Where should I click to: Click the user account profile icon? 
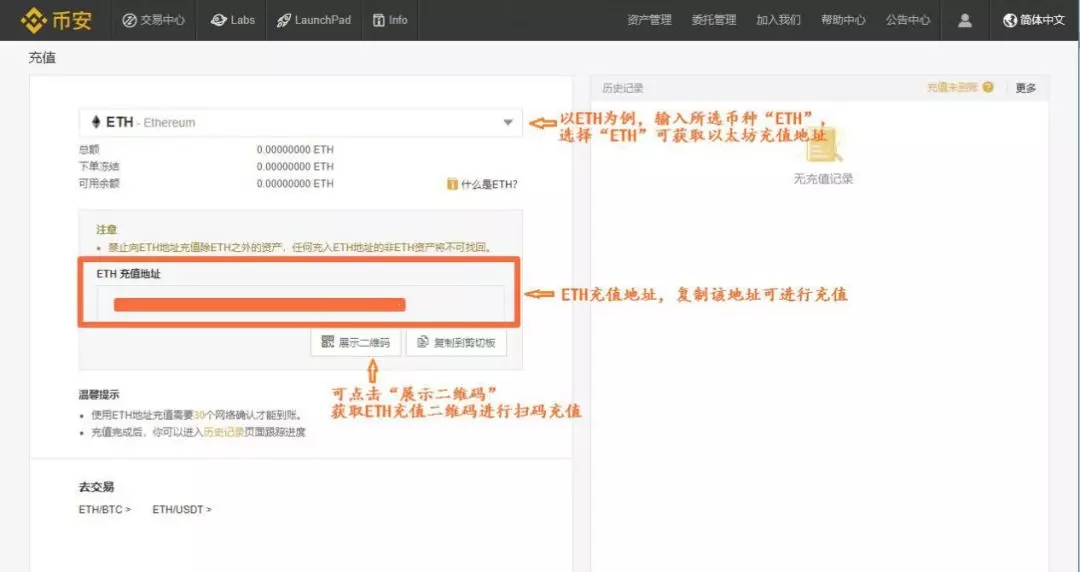pyautogui.click(x=965, y=20)
